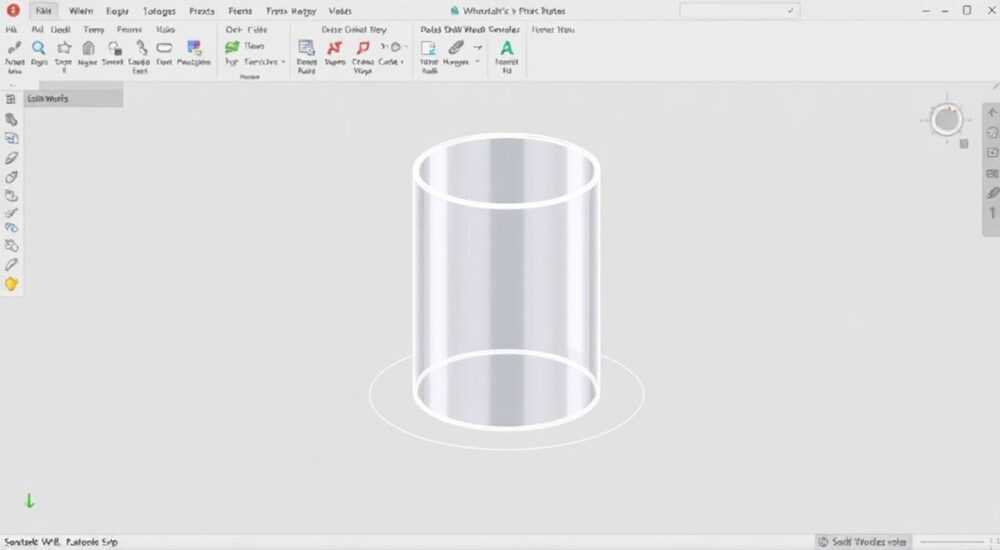1000x550 pixels.
Task: Select the star-shaped tool icon in ribbon
Action: coord(64,48)
